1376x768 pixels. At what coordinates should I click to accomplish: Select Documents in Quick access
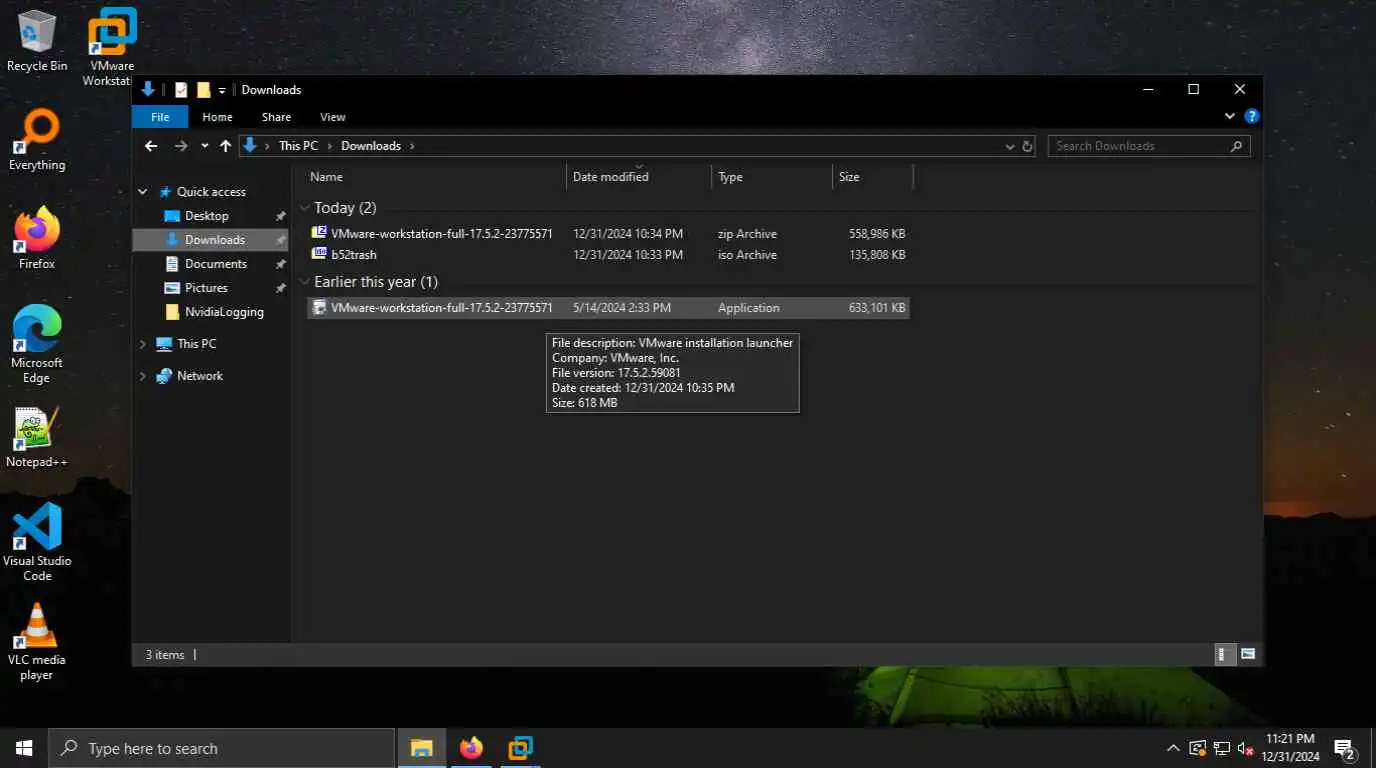tap(216, 264)
